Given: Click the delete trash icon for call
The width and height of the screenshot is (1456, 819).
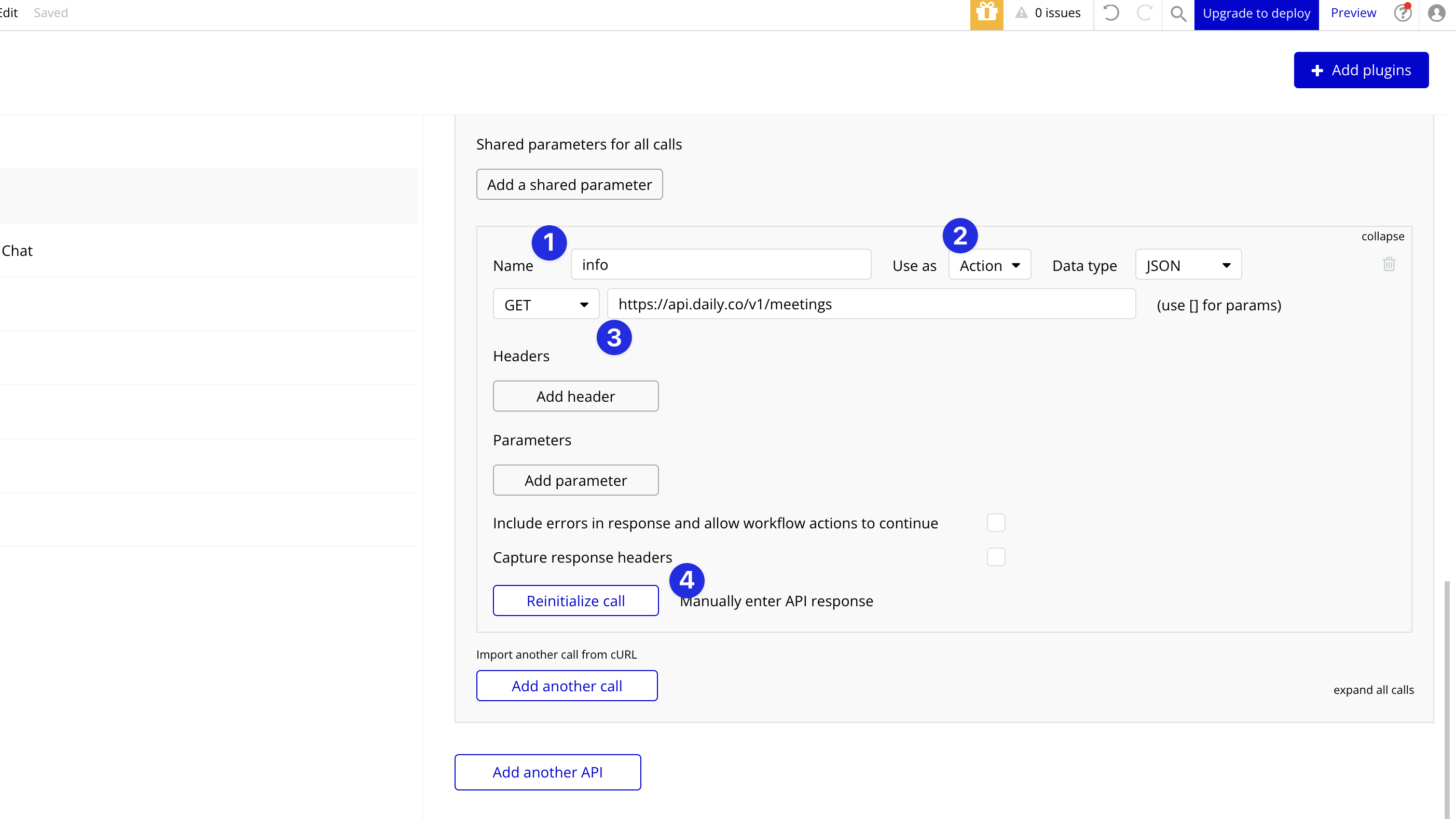Looking at the screenshot, I should coord(1389,264).
